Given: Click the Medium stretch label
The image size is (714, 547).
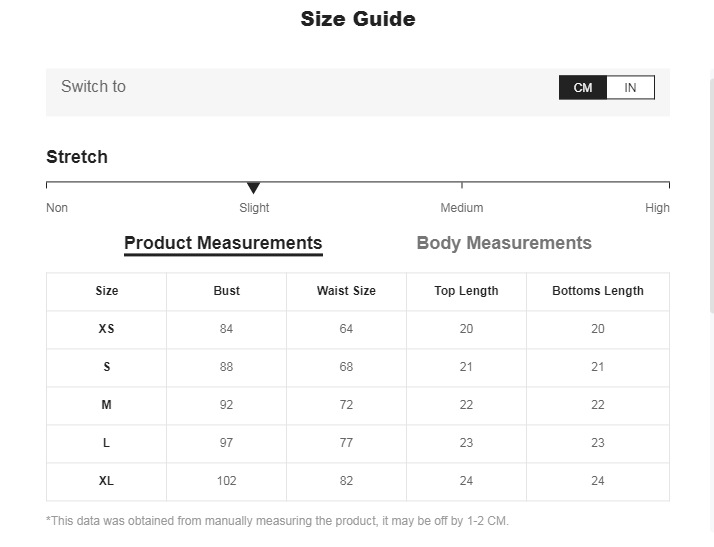Looking at the screenshot, I should tap(462, 208).
